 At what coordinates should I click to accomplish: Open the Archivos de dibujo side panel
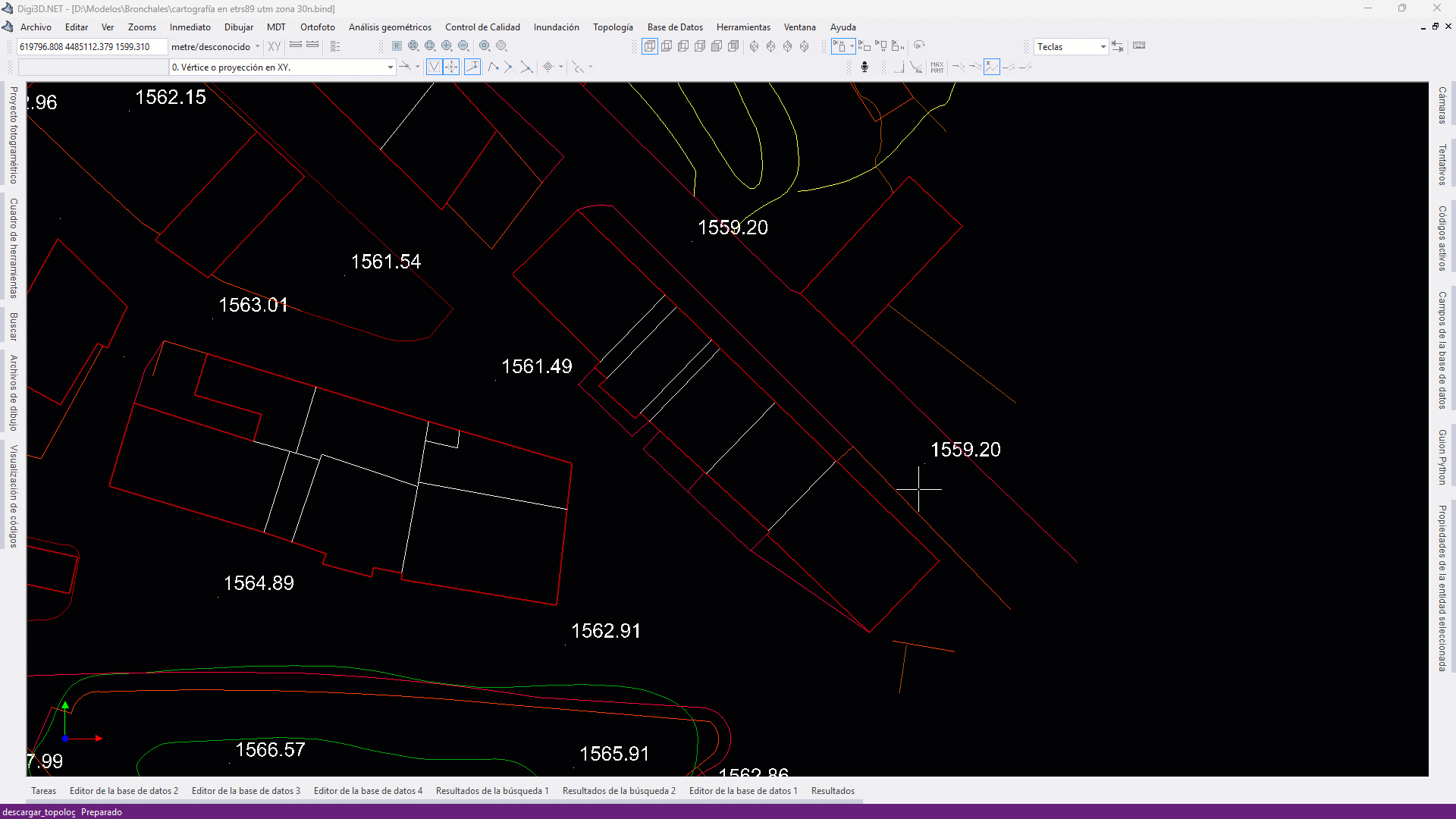tap(13, 393)
